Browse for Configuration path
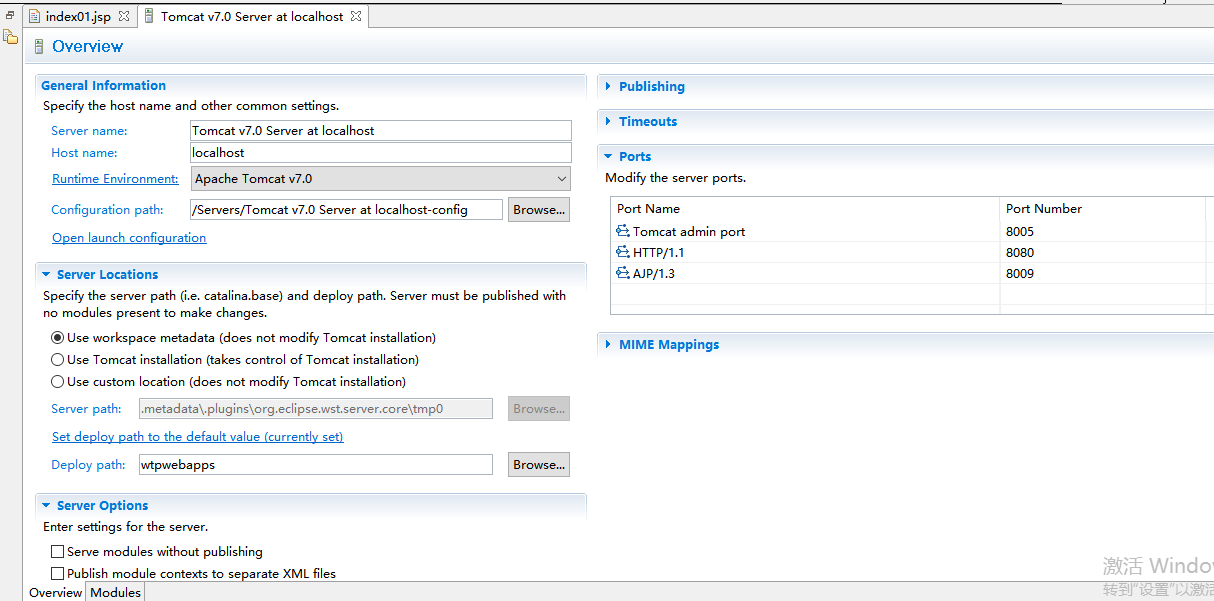1214x601 pixels. tap(539, 209)
